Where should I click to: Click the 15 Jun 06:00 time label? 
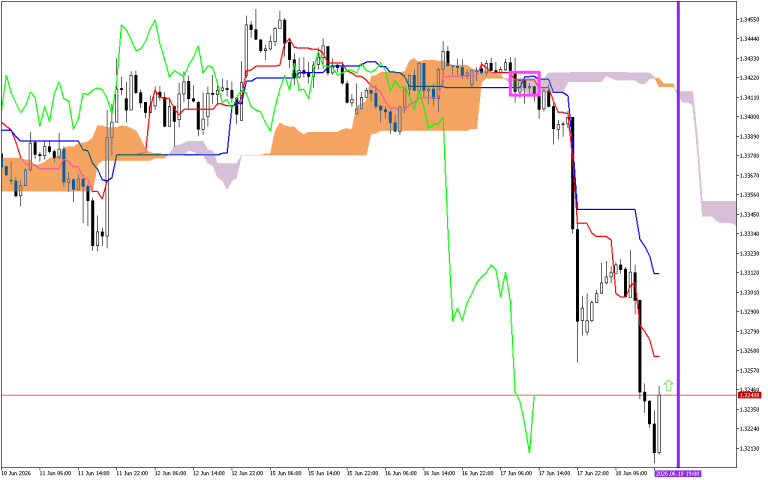[286, 473]
